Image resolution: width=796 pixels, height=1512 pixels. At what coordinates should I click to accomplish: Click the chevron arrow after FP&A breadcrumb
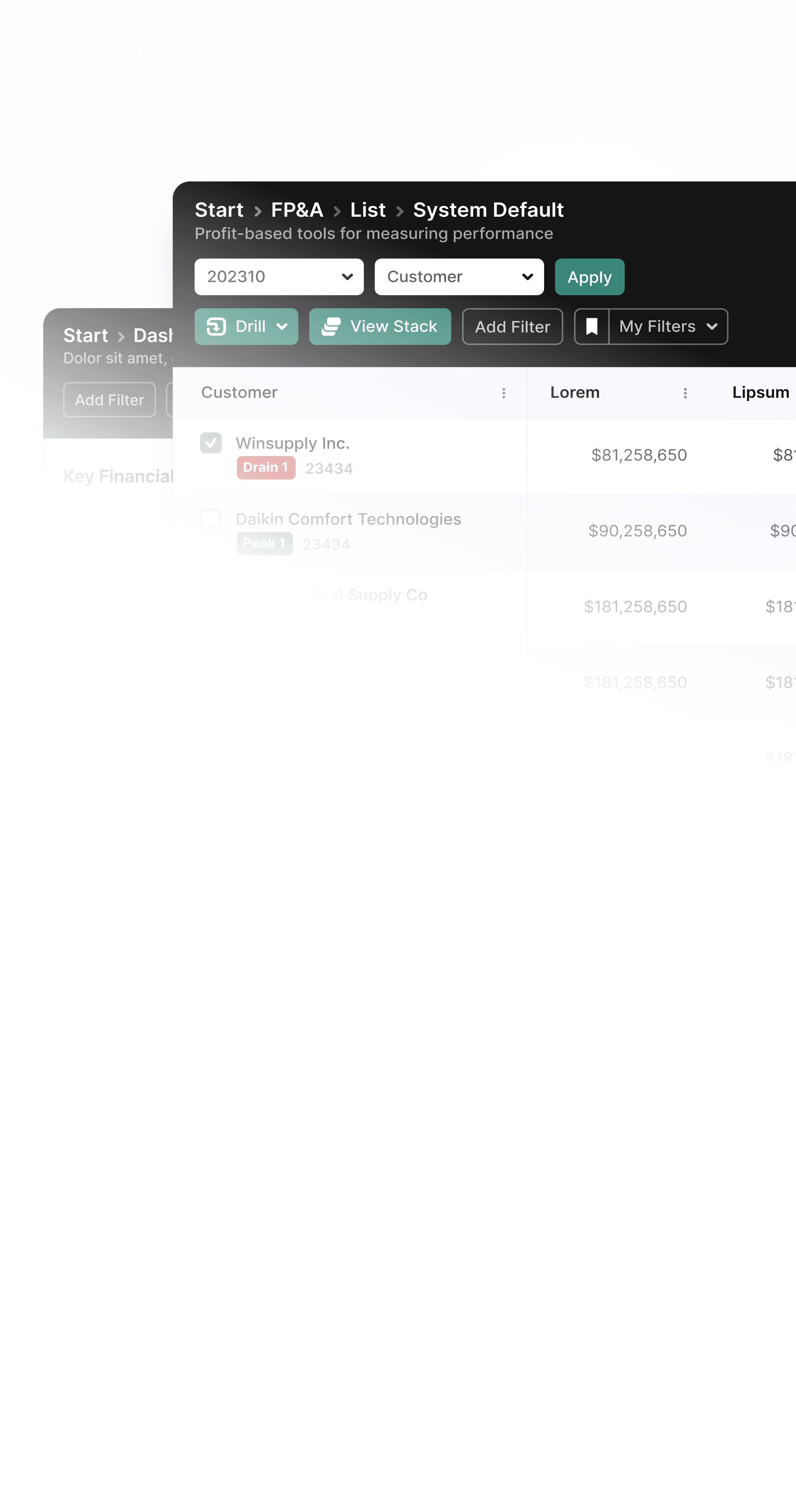[x=337, y=211]
